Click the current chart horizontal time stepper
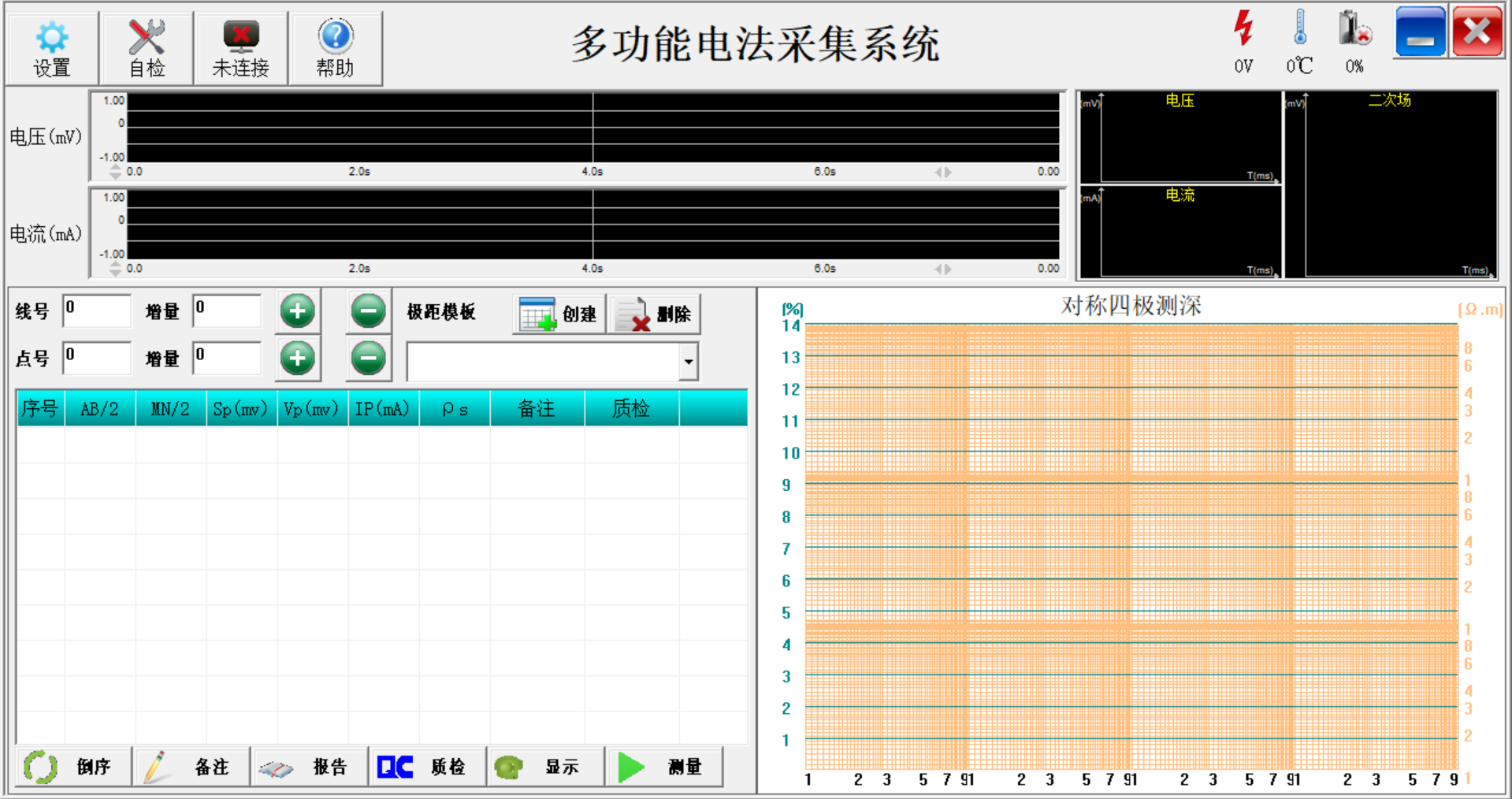 pyautogui.click(x=942, y=269)
